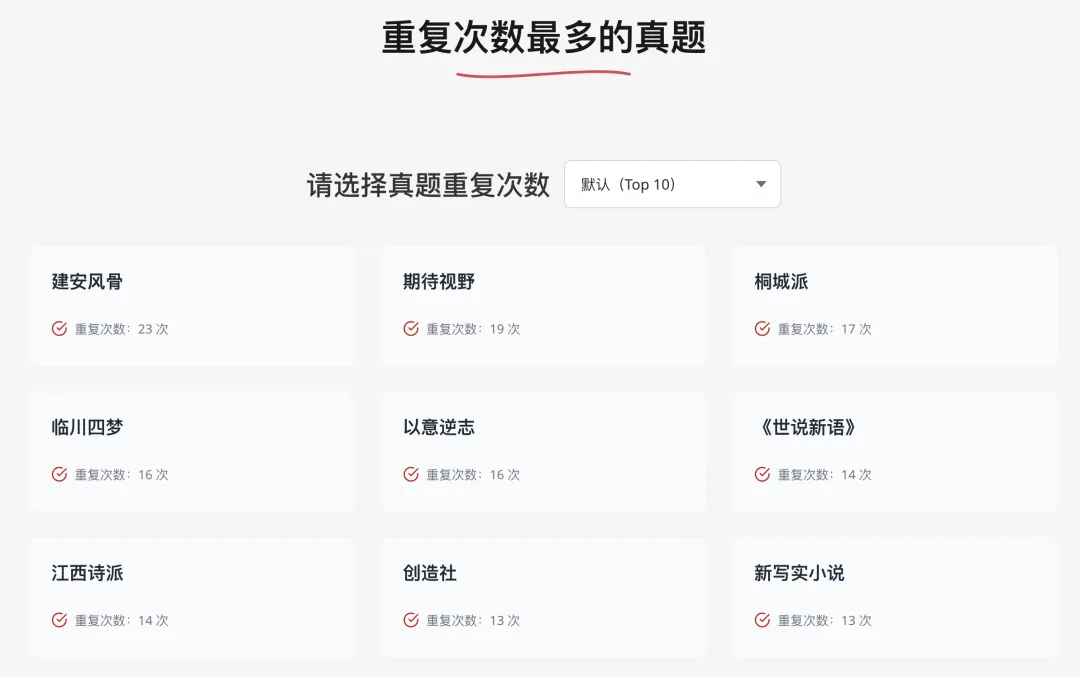Click the label 请选择真题重复次数

[427, 184]
